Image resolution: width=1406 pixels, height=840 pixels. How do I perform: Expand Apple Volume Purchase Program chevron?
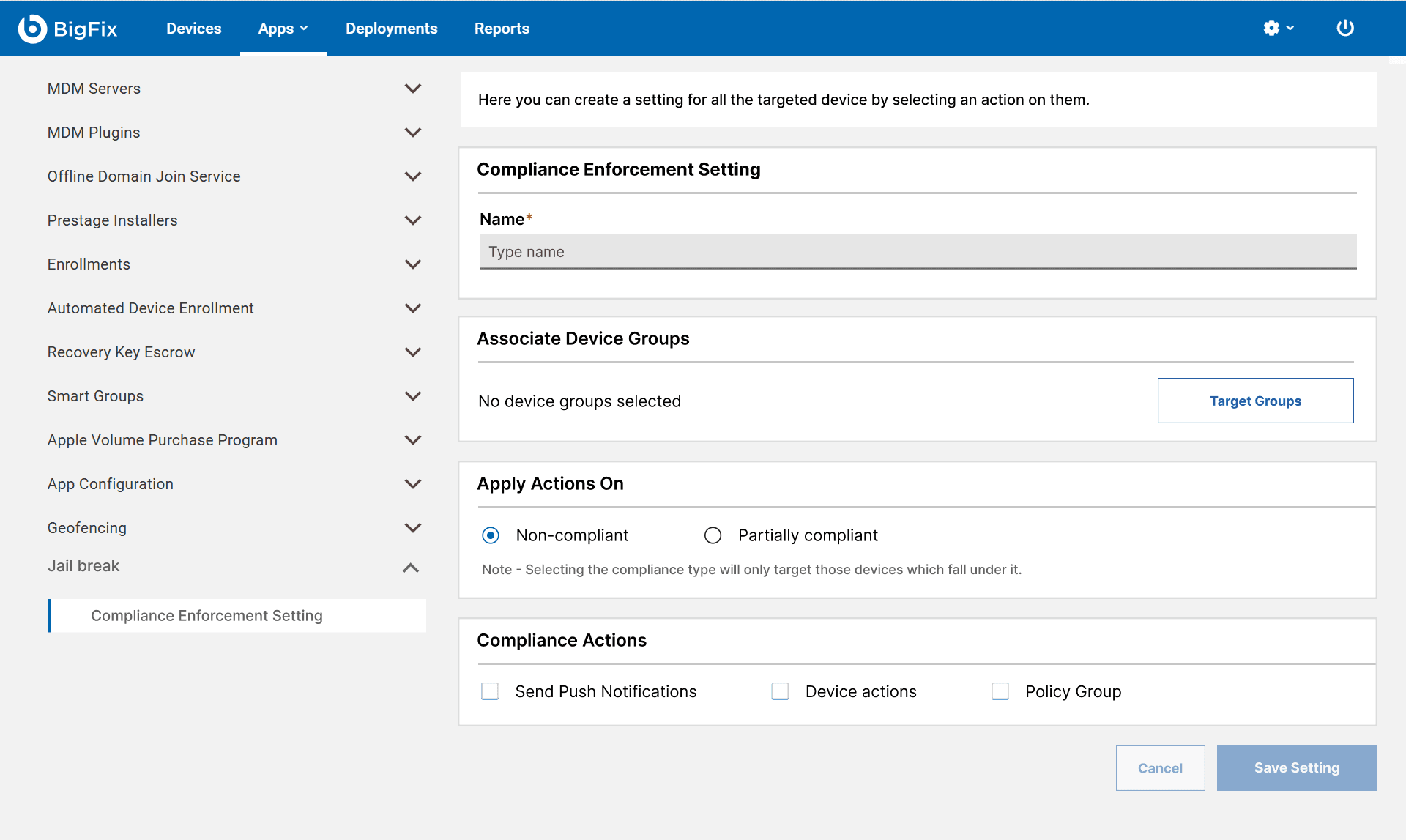click(x=413, y=440)
